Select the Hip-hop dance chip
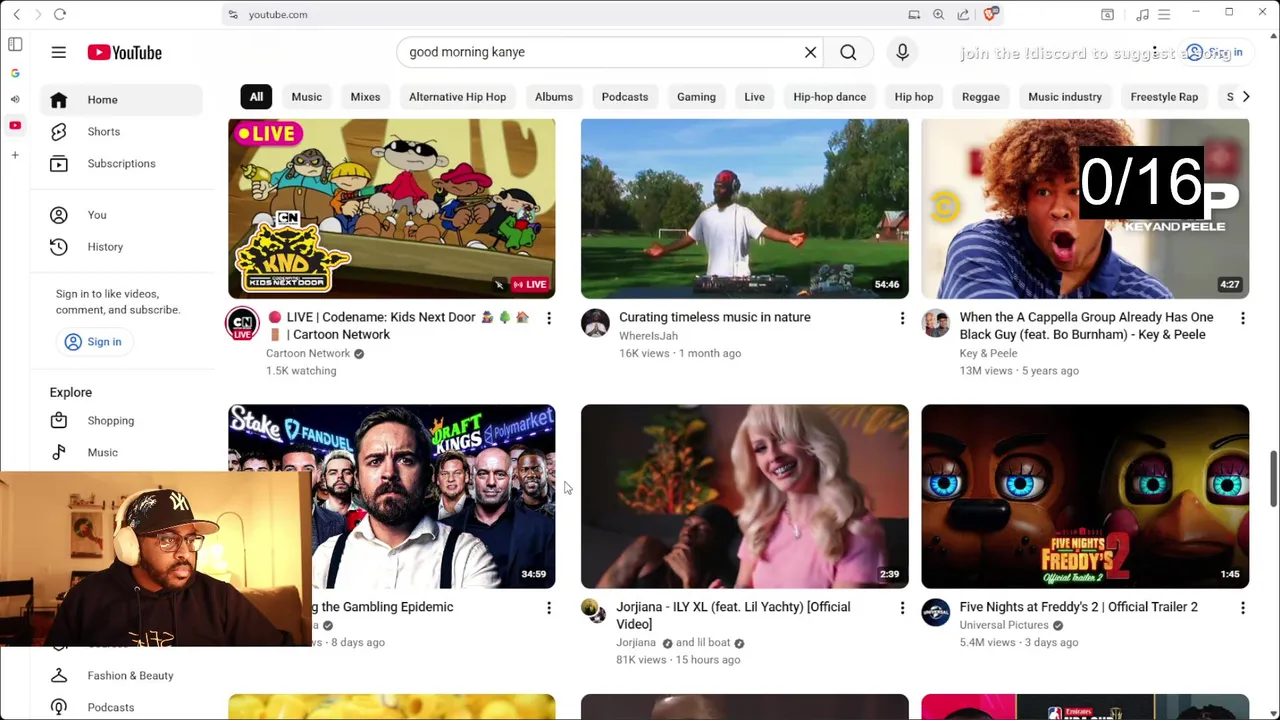The image size is (1280, 720). tap(829, 97)
